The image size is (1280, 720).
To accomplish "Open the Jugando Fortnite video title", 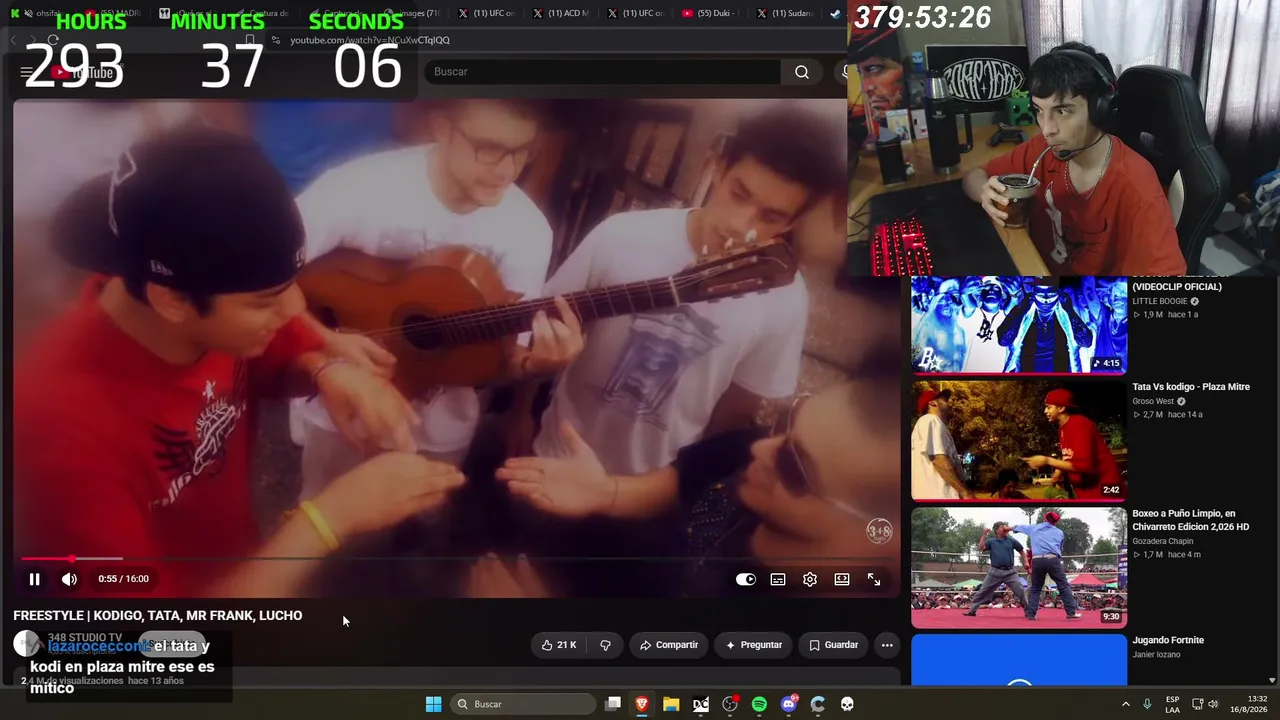I will (1168, 640).
